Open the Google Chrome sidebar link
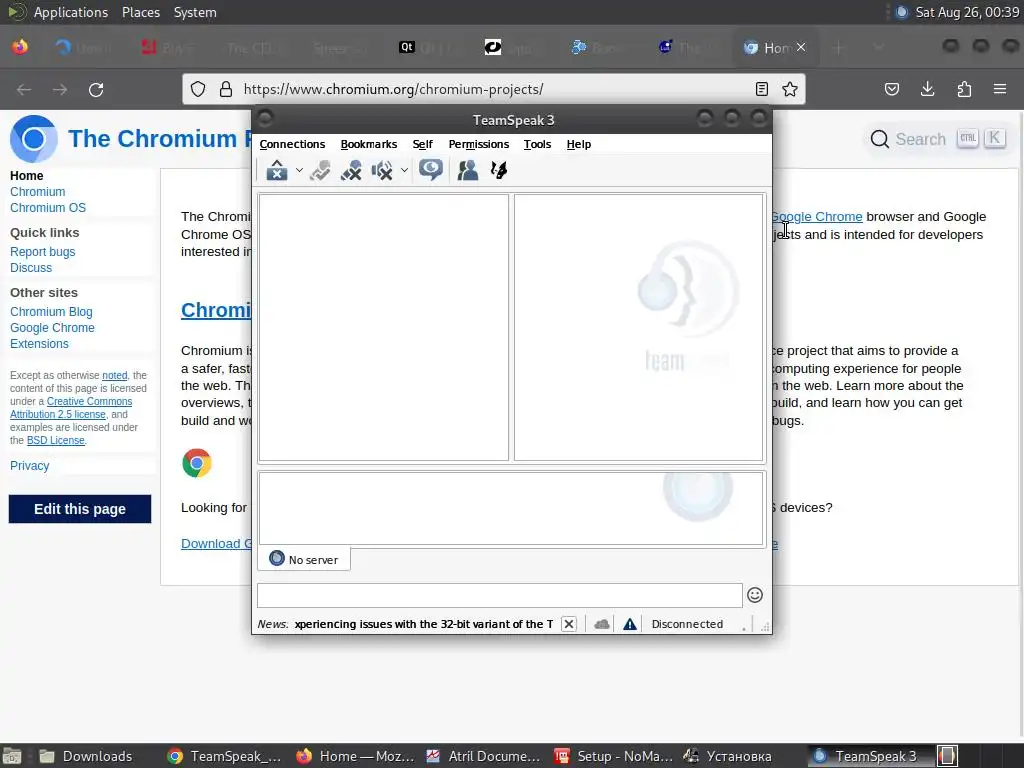The image size is (1024, 768). tap(52, 328)
